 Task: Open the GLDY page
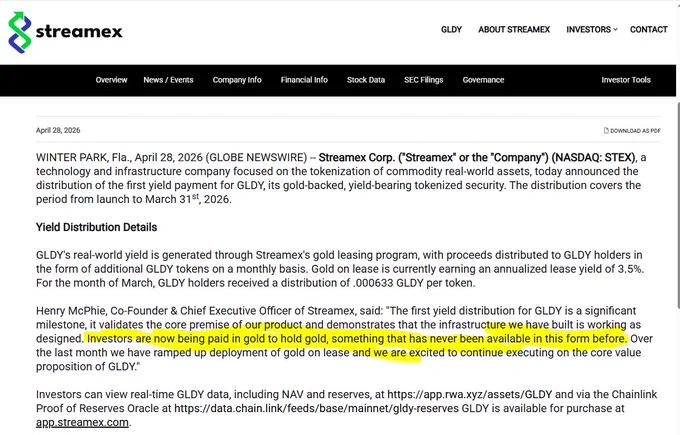[451, 29]
